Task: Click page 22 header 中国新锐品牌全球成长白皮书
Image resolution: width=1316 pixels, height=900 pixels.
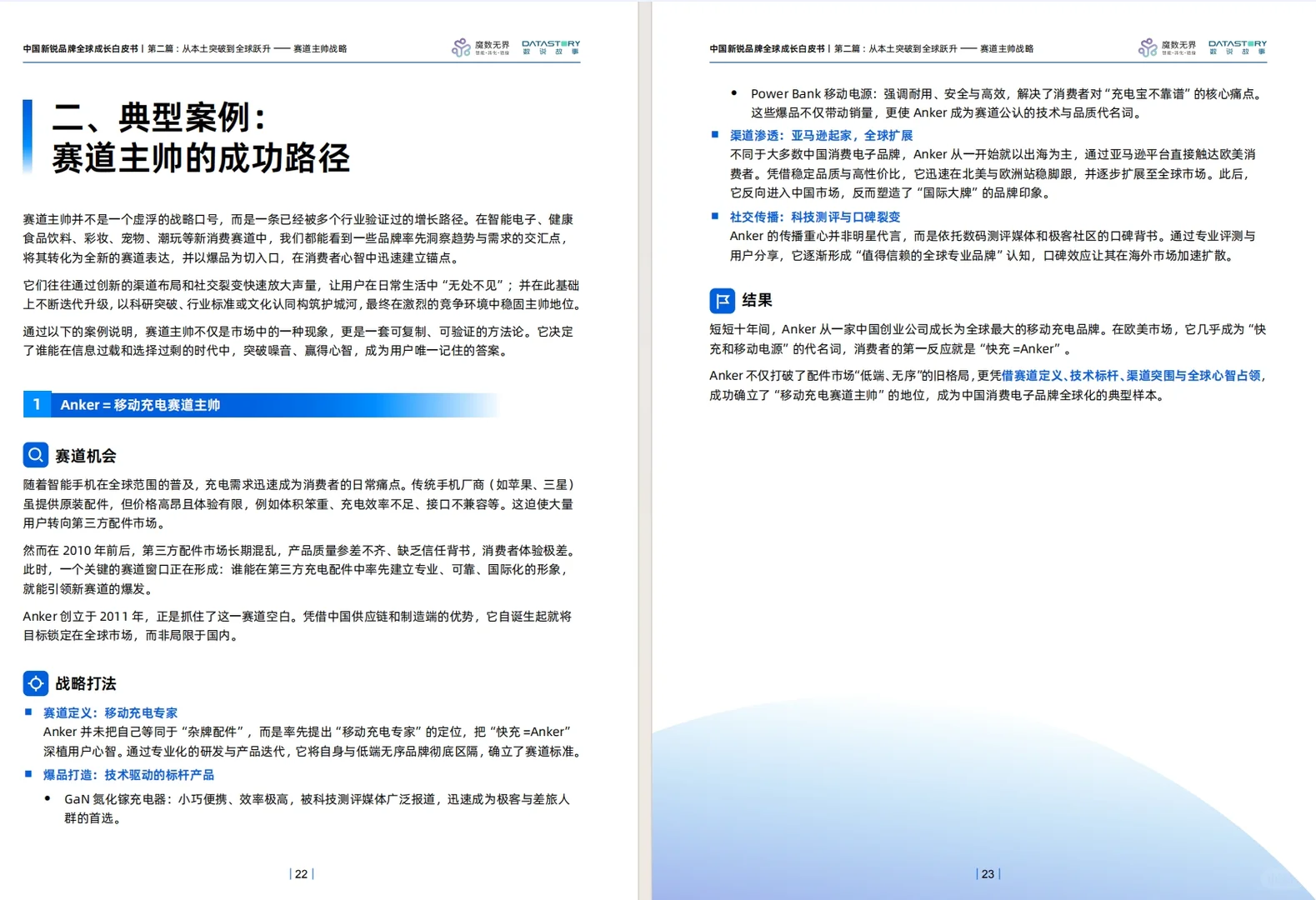Action: (81, 48)
